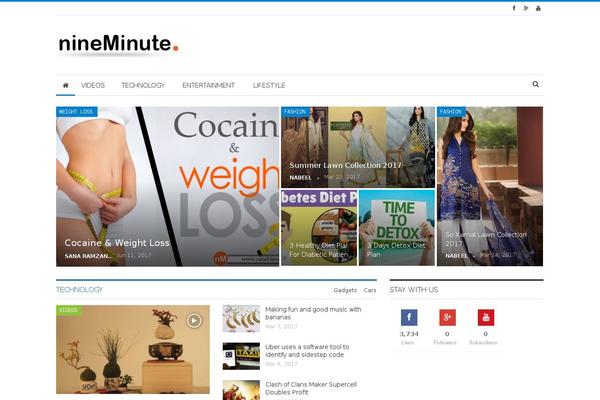
Task: Open the Facebook icon in top bar
Action: [514, 8]
